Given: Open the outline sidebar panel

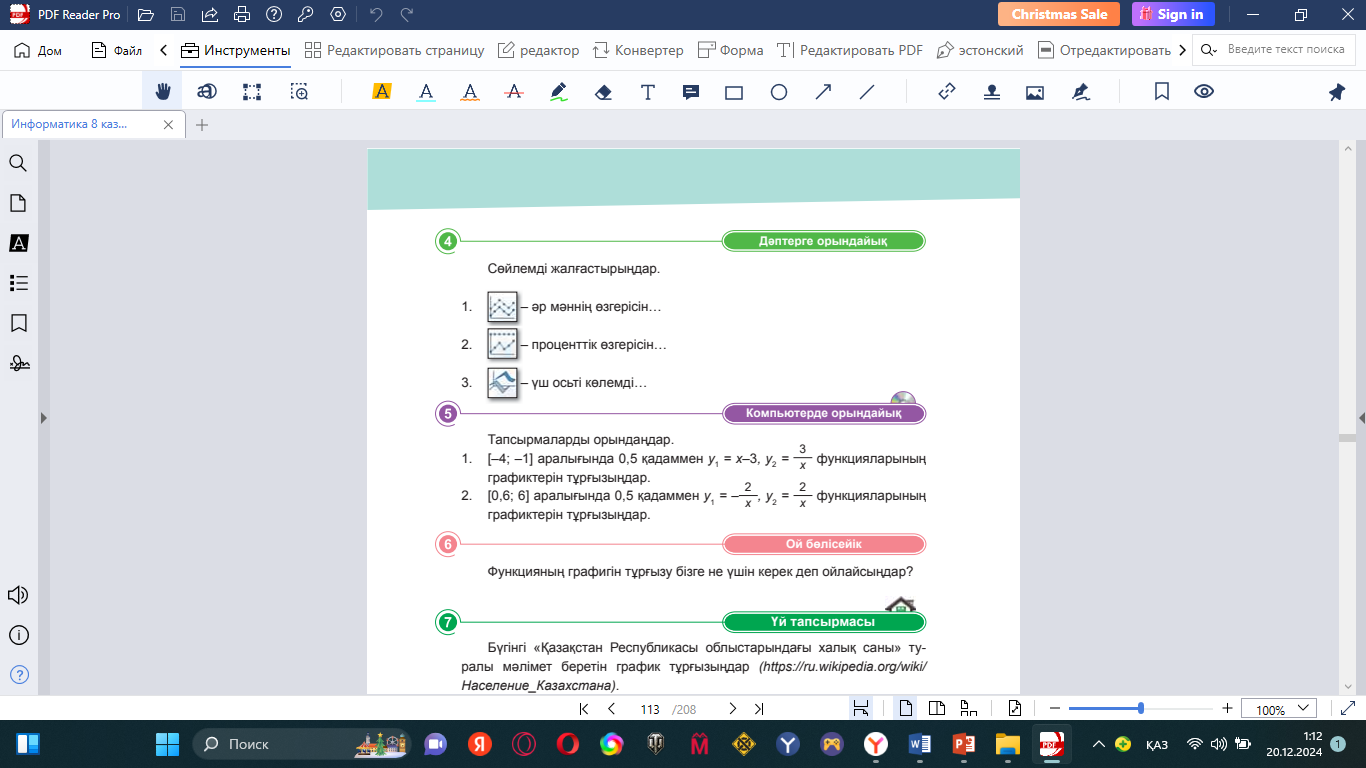Looking at the screenshot, I should point(18,283).
